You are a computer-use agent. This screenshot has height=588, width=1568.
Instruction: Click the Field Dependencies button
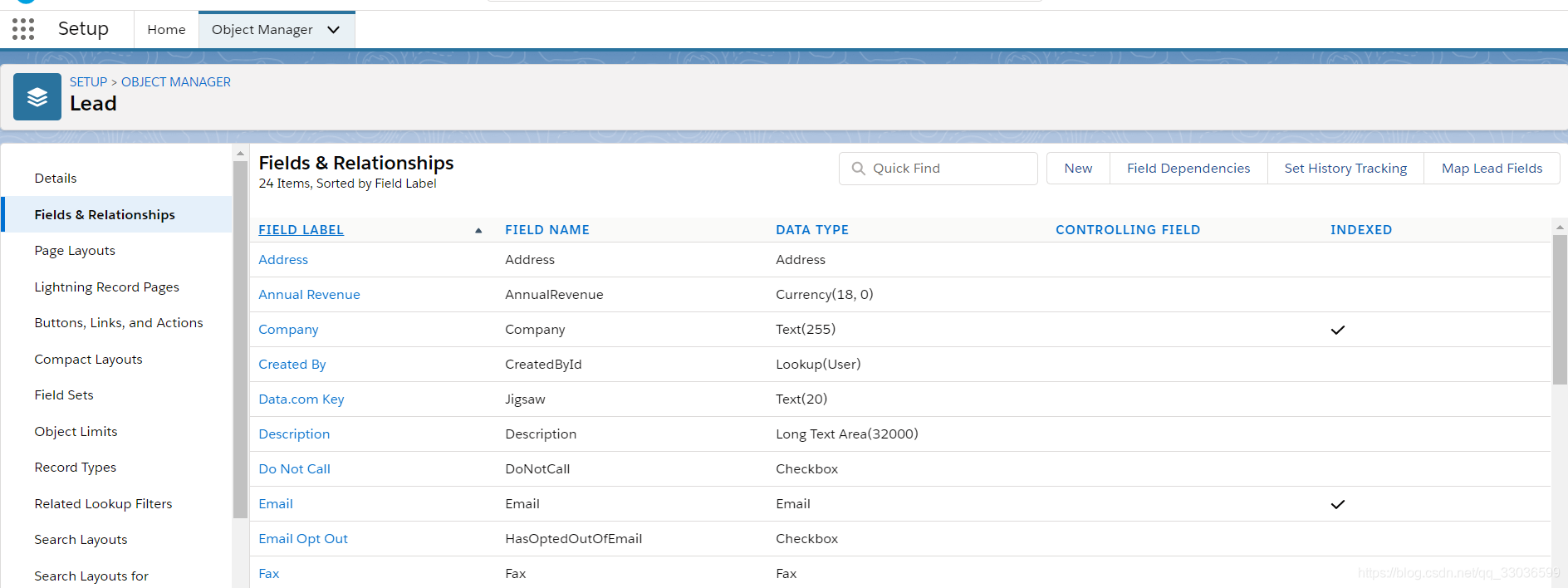tap(1188, 169)
